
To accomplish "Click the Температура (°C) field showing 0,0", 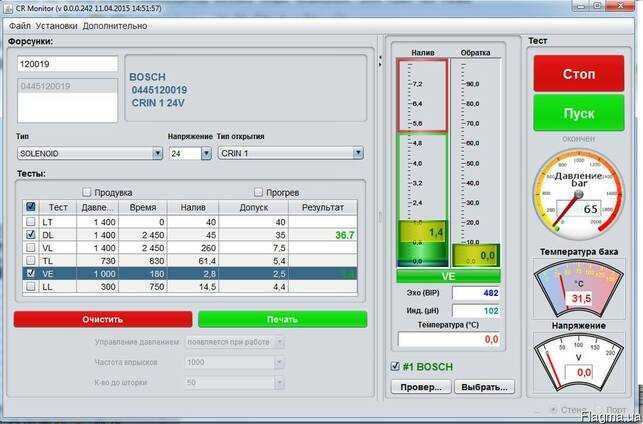I will pyautogui.click(x=449, y=339).
